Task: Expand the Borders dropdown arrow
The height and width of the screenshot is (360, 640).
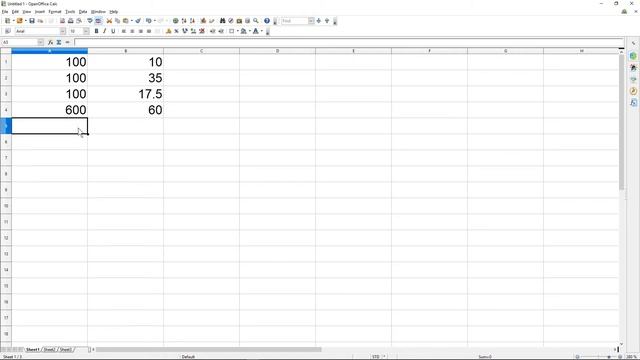Action: point(237,31)
